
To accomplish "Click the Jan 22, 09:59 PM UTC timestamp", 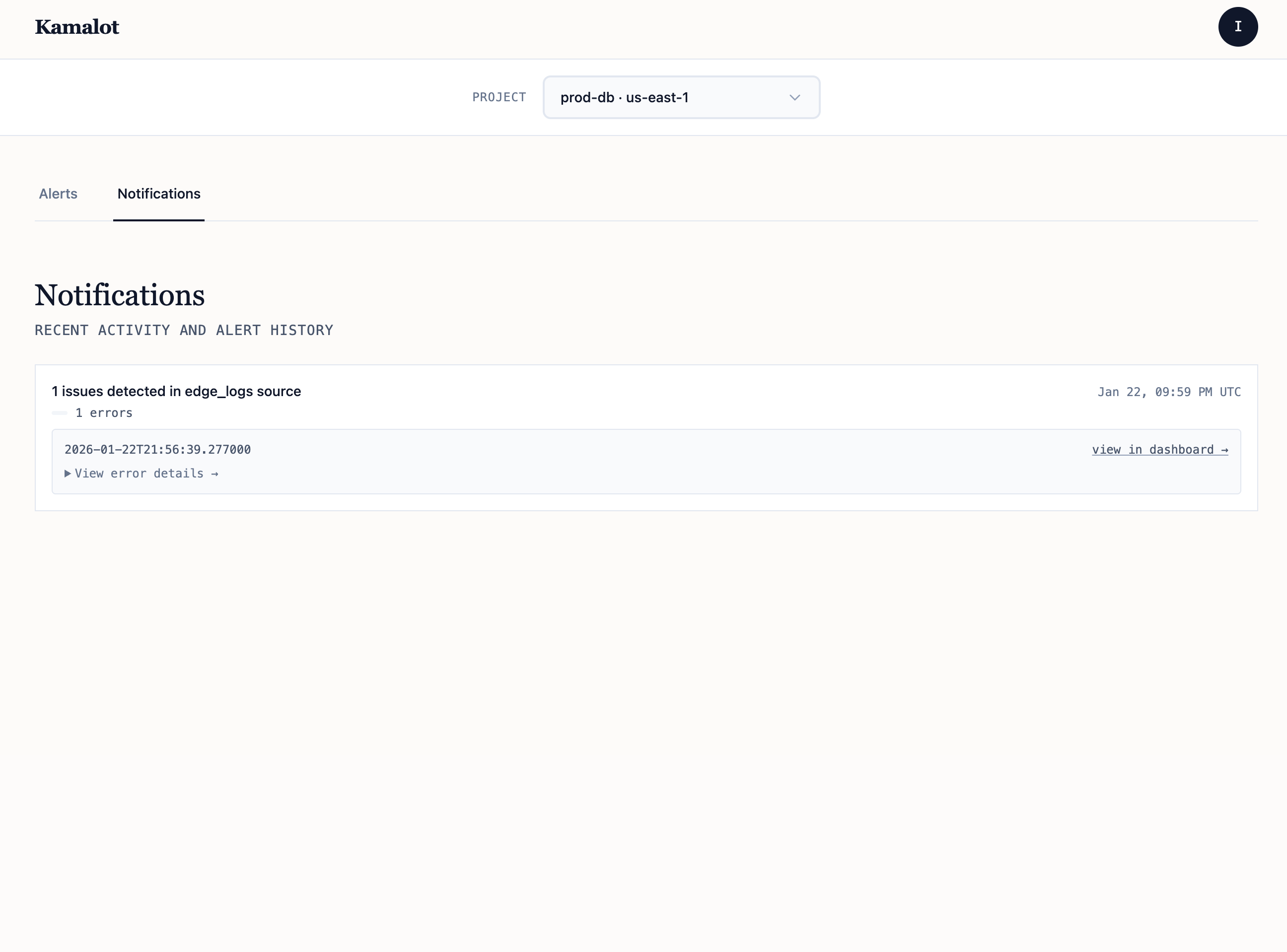I will 1168,392.
